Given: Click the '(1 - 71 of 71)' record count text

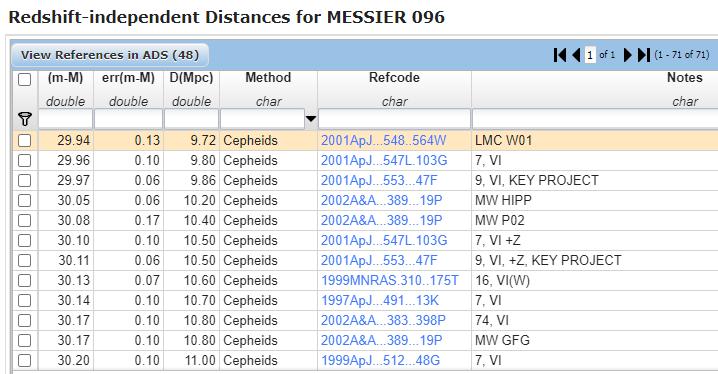Looking at the screenshot, I should point(681,55).
